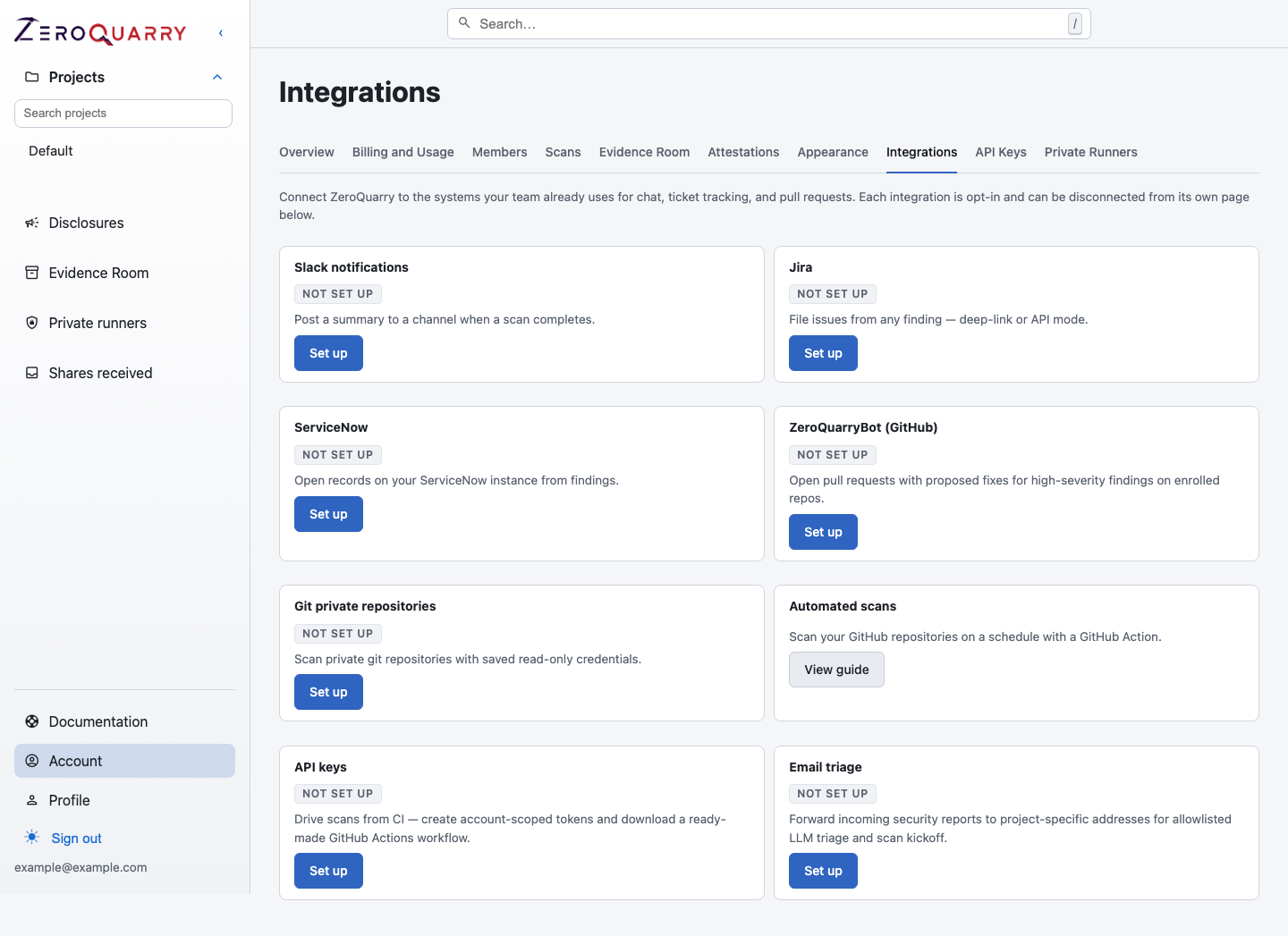Click the Profile user icon
This screenshot has width=1288, height=936.
(x=32, y=800)
